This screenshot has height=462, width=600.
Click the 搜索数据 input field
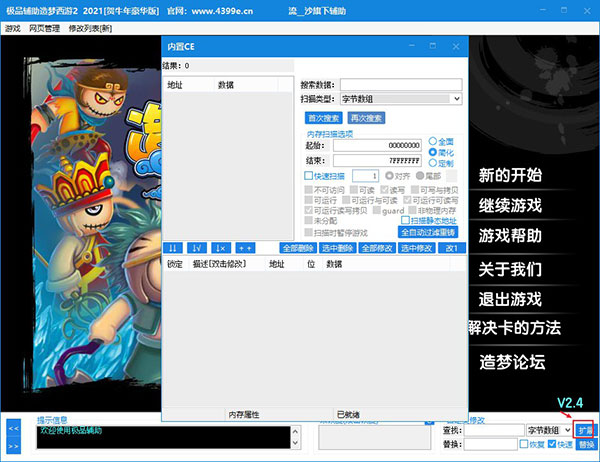400,84
